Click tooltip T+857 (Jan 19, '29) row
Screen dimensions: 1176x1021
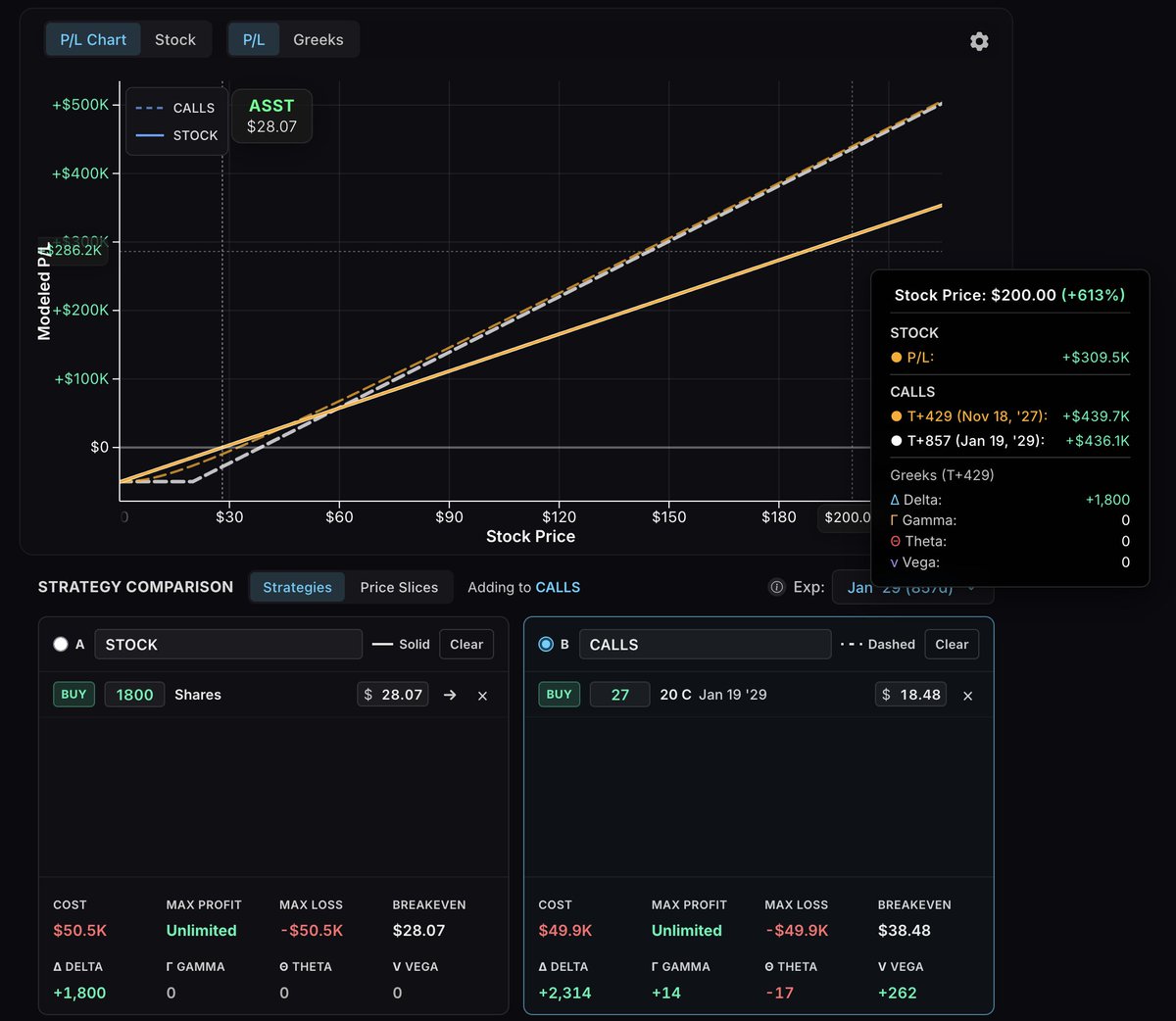coord(1009,440)
